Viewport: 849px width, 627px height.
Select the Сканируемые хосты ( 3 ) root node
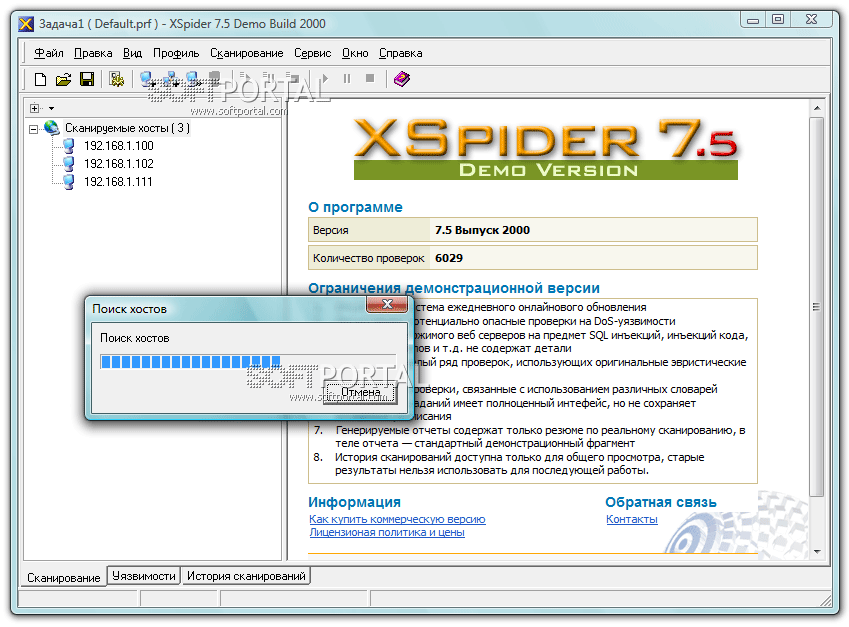pos(127,128)
